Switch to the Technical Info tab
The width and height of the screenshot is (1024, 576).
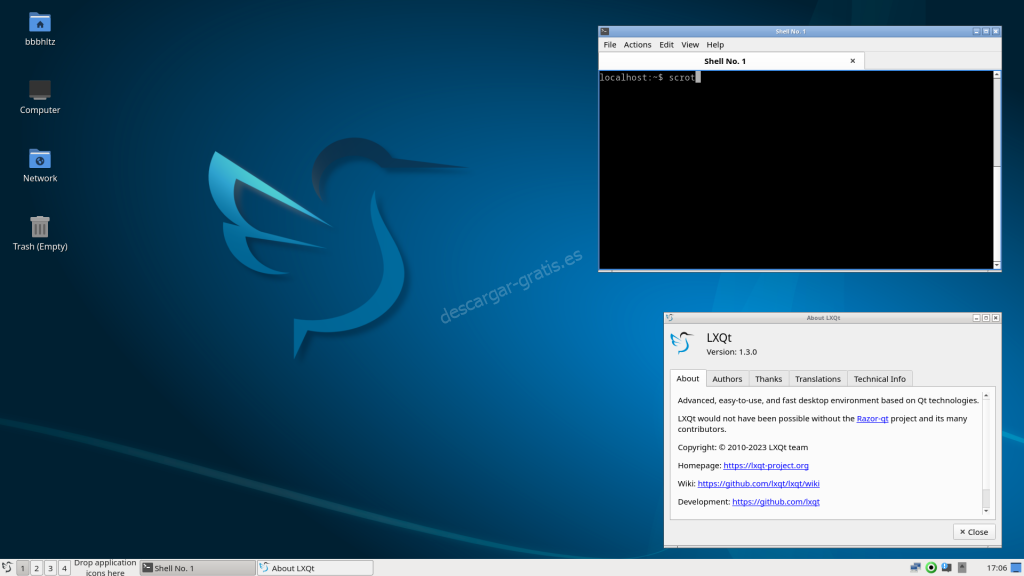[880, 379]
